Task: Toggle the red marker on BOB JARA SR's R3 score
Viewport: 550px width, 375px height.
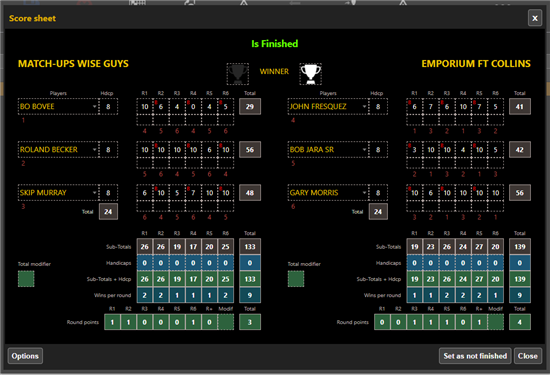Action: pyautogui.click(x=442, y=146)
